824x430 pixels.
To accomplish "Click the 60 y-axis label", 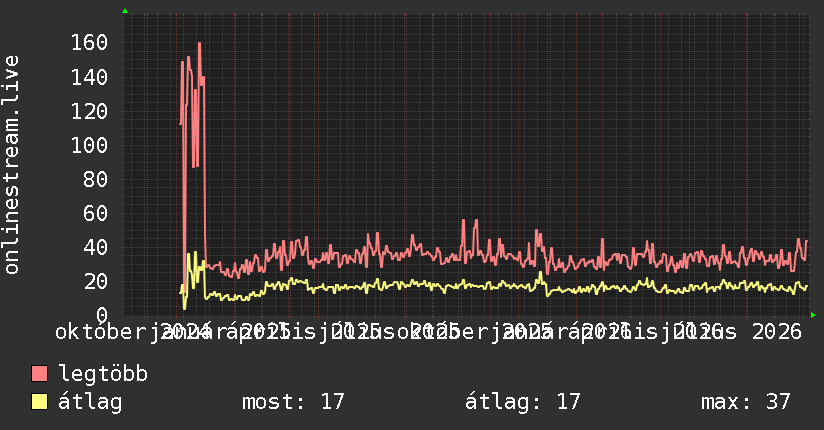I will pyautogui.click(x=96, y=213).
